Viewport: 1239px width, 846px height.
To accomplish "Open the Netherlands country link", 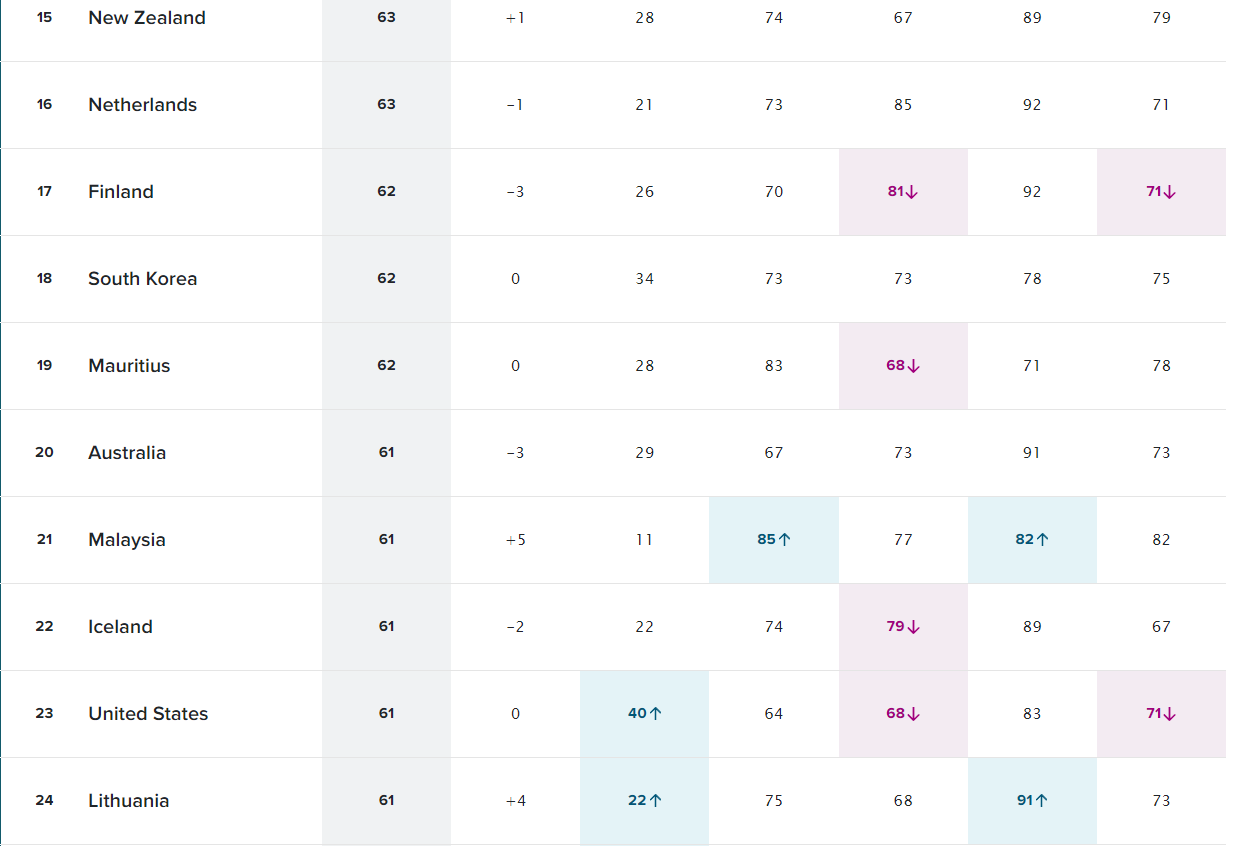I will (142, 105).
